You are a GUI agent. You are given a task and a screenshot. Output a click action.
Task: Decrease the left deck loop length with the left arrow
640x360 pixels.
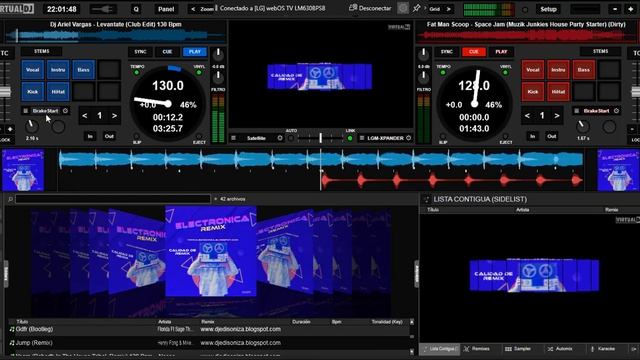(x=84, y=116)
